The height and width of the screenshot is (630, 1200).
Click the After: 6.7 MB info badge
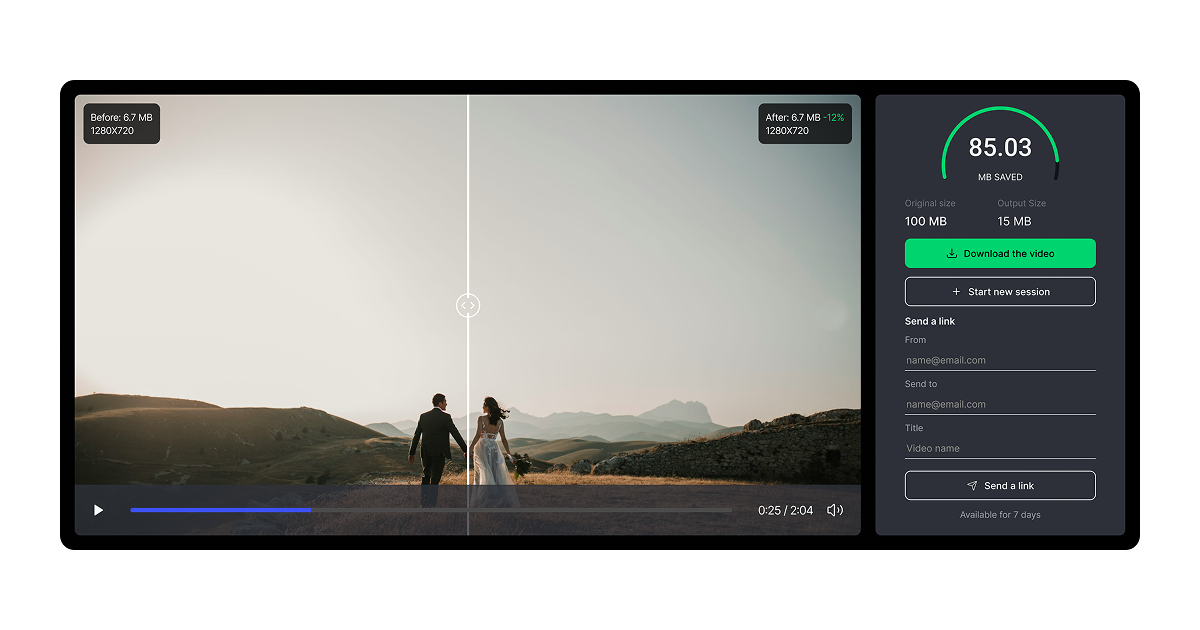pos(805,123)
